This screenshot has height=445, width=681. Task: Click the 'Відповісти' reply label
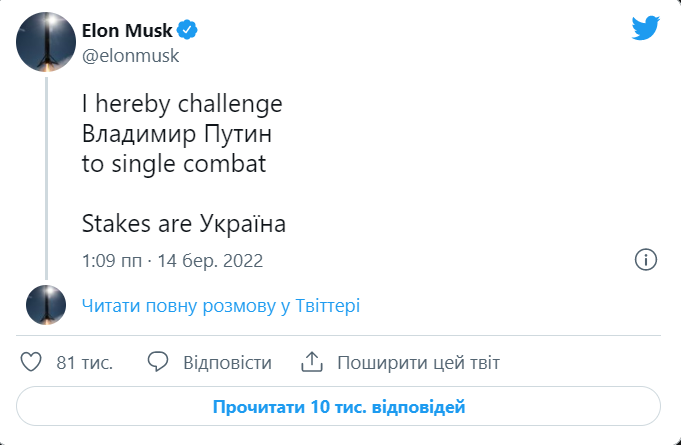227,362
